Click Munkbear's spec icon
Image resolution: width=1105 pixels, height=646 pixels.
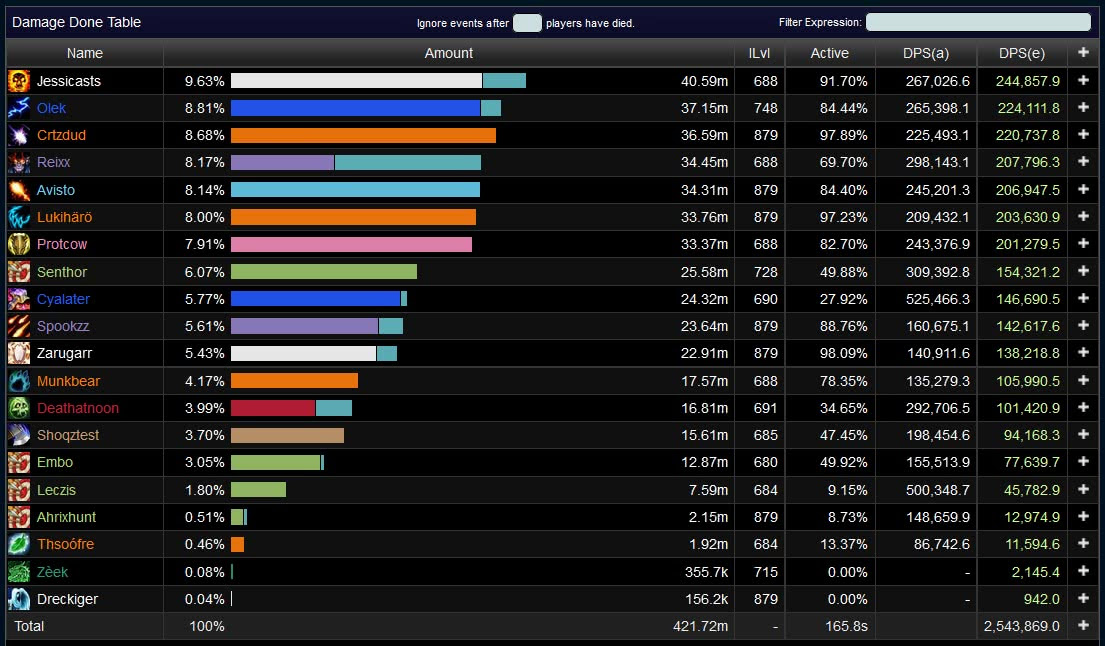(x=19, y=381)
